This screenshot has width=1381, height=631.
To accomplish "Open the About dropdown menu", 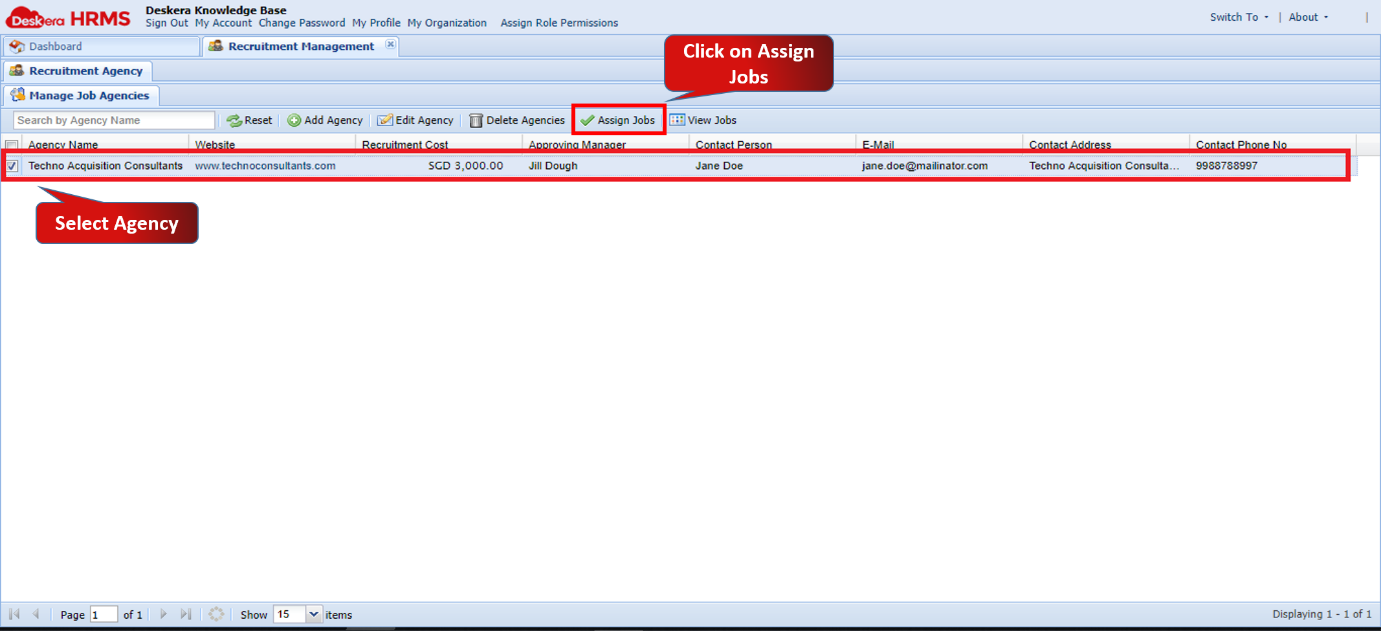I will click(1309, 17).
